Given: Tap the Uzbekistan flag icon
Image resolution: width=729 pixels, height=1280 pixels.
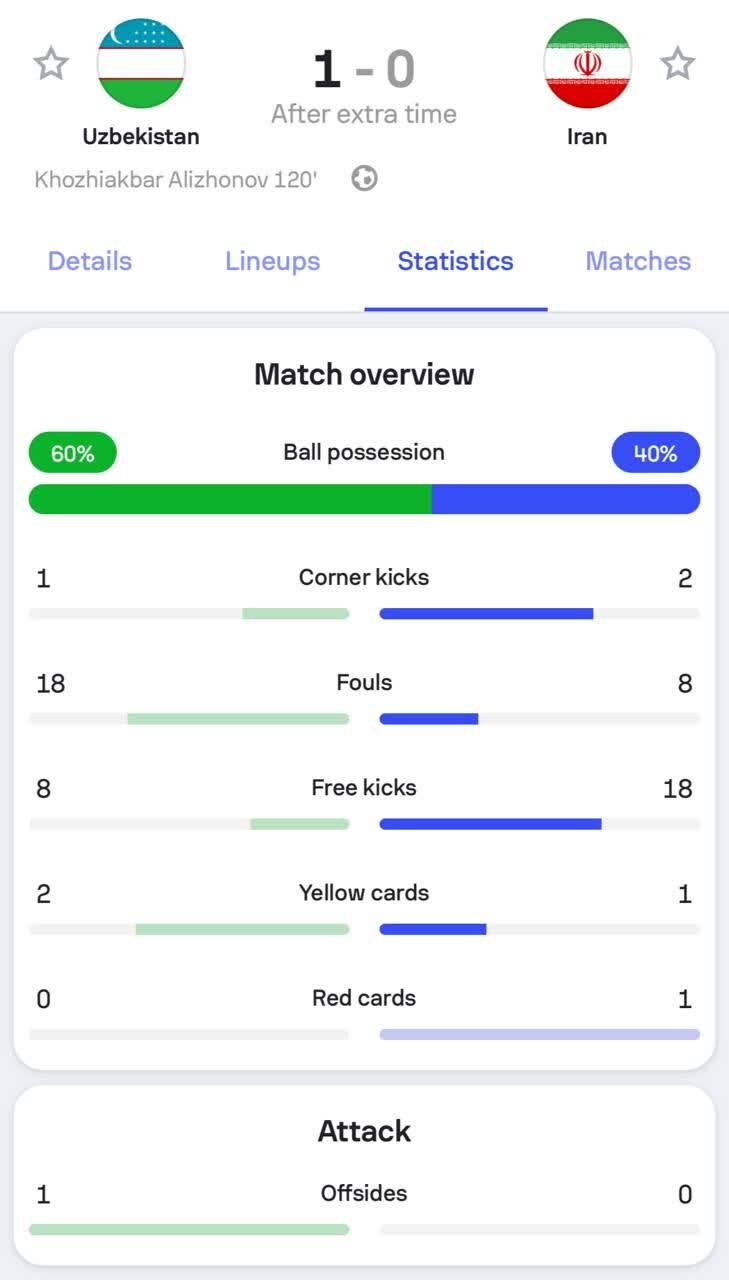Looking at the screenshot, I should click(141, 63).
